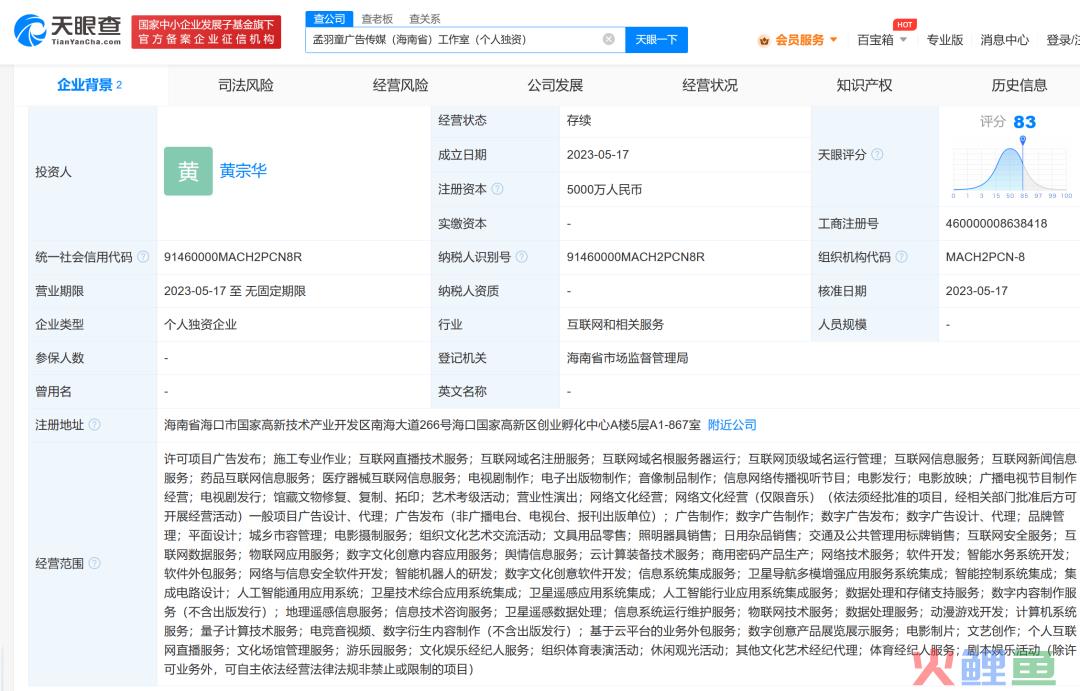Click organization code MACH2PCN-8
This screenshot has width=1080, height=691.
tap(985, 257)
